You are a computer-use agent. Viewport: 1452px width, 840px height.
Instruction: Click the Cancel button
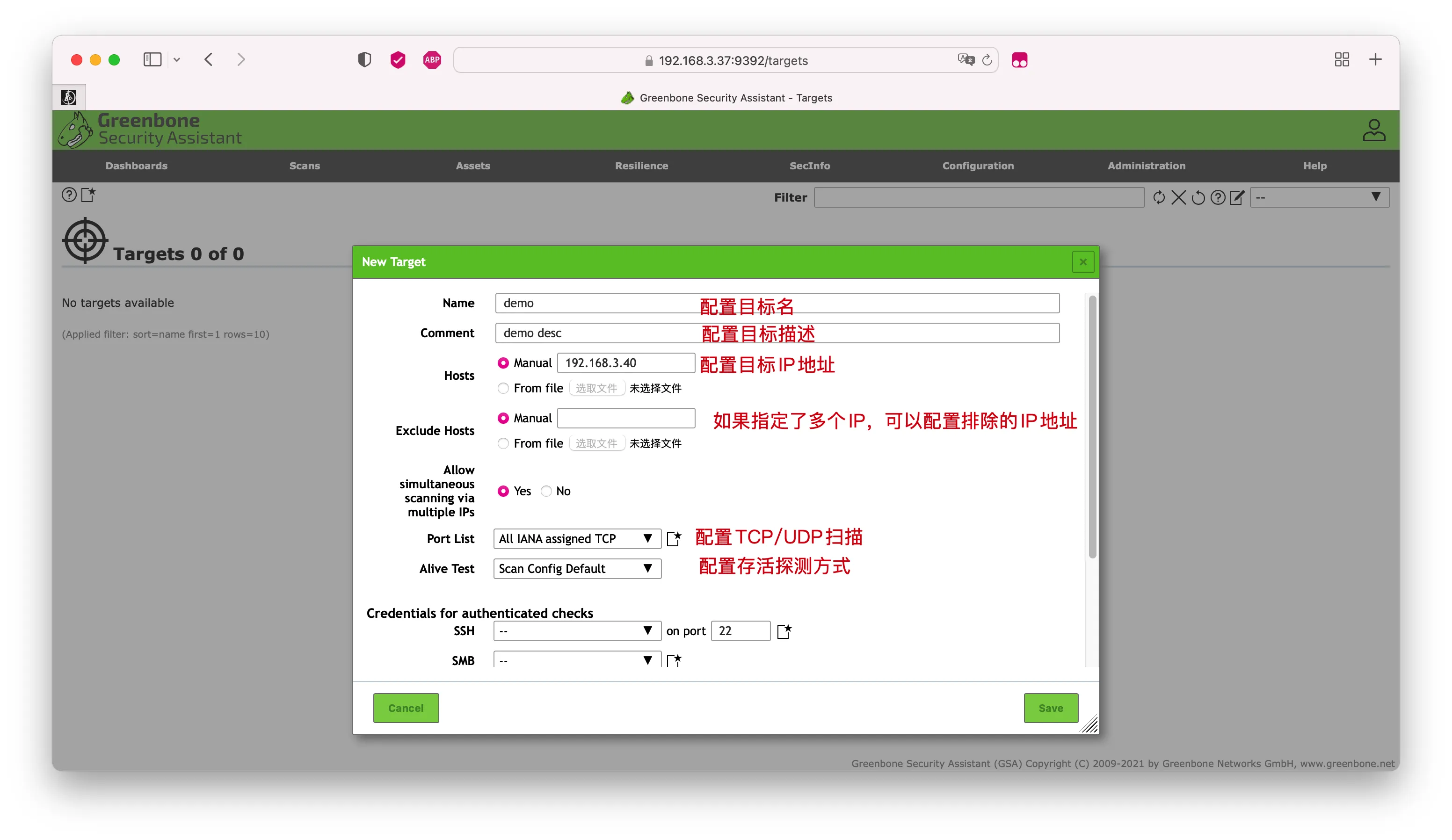coord(406,708)
